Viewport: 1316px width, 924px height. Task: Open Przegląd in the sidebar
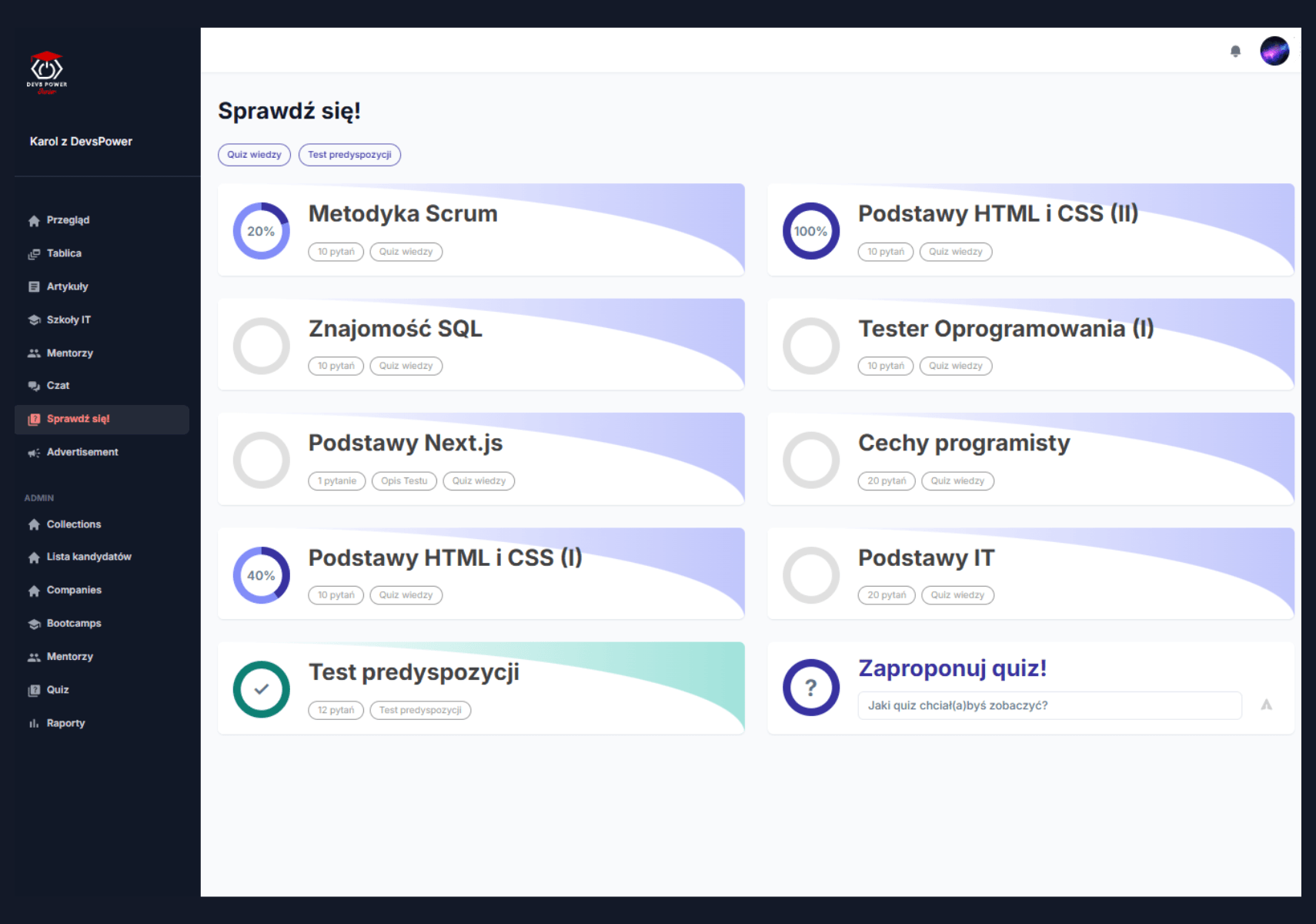[68, 220]
